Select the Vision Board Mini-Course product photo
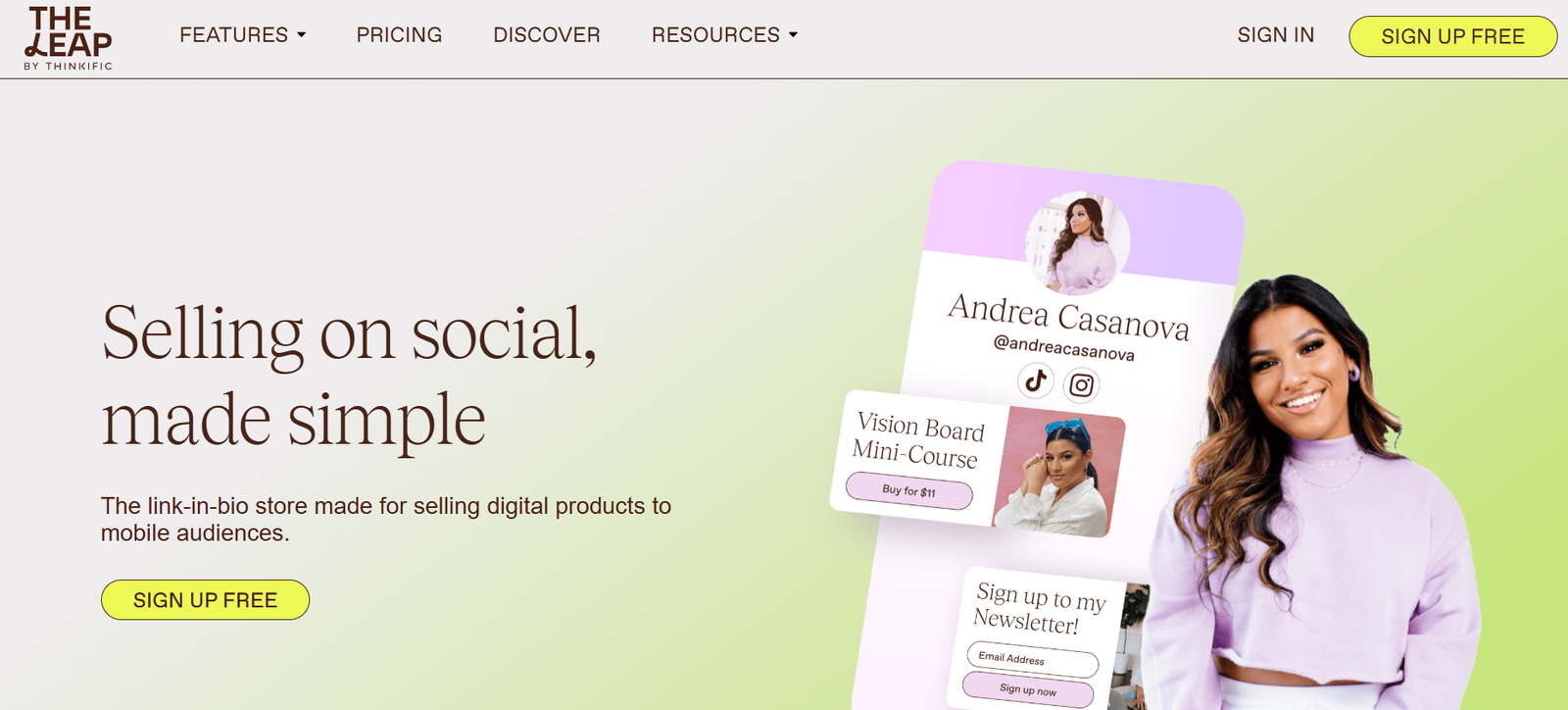 tap(1056, 472)
